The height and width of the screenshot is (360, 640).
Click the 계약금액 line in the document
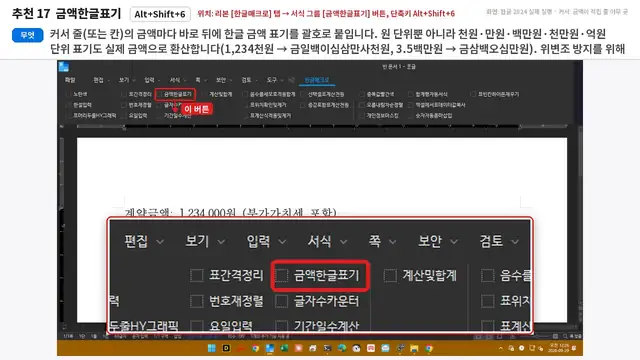point(231,213)
